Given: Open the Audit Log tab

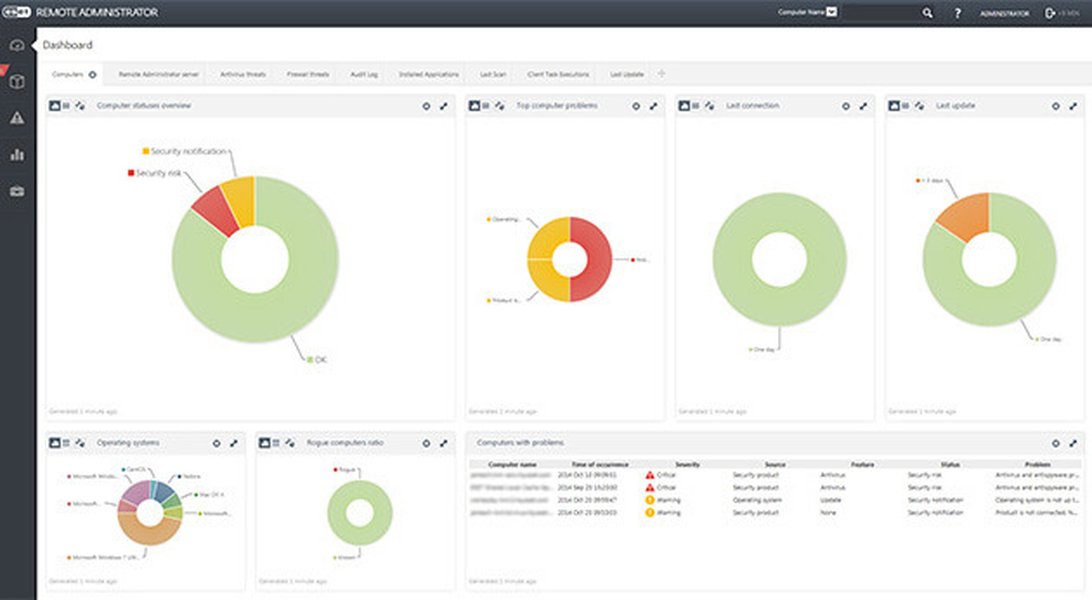Looking at the screenshot, I should [x=364, y=74].
